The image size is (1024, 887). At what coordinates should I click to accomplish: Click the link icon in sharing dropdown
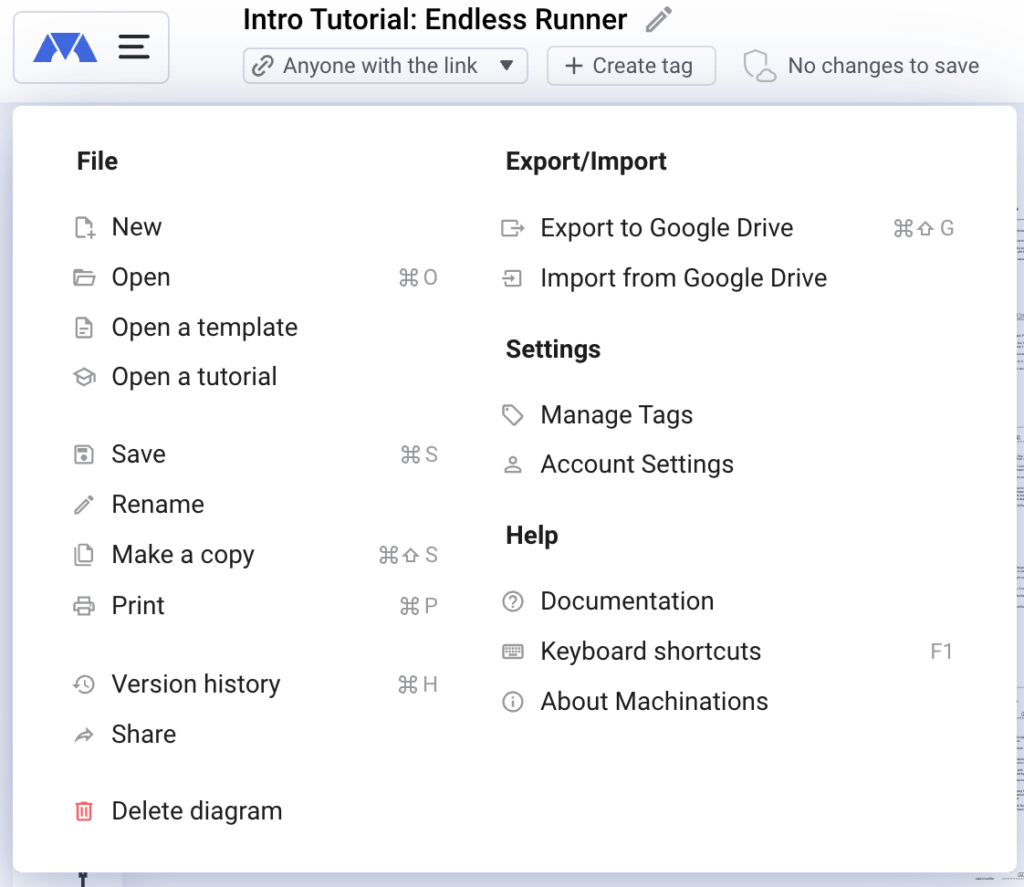tap(263, 66)
